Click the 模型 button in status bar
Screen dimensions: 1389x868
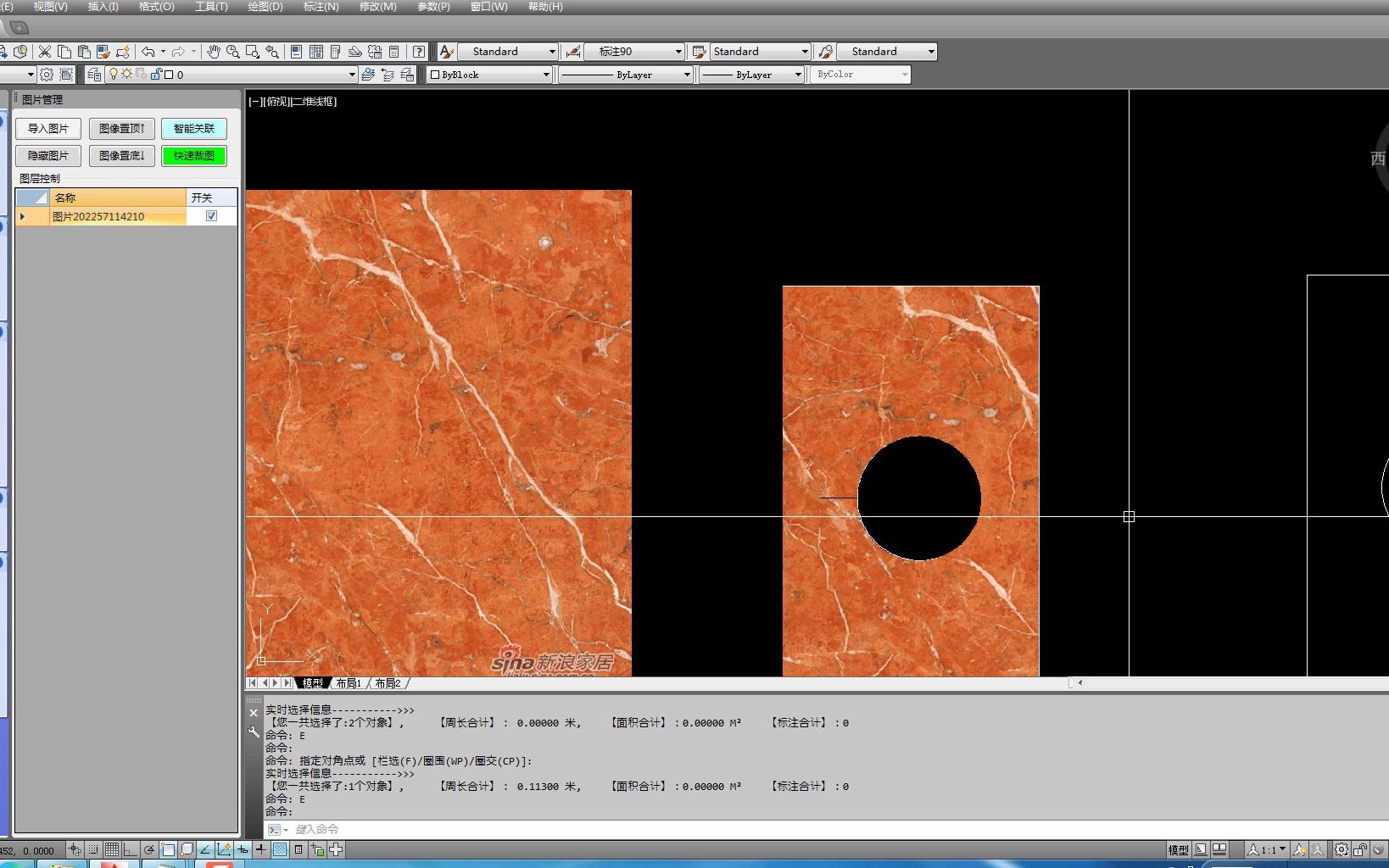[1178, 849]
